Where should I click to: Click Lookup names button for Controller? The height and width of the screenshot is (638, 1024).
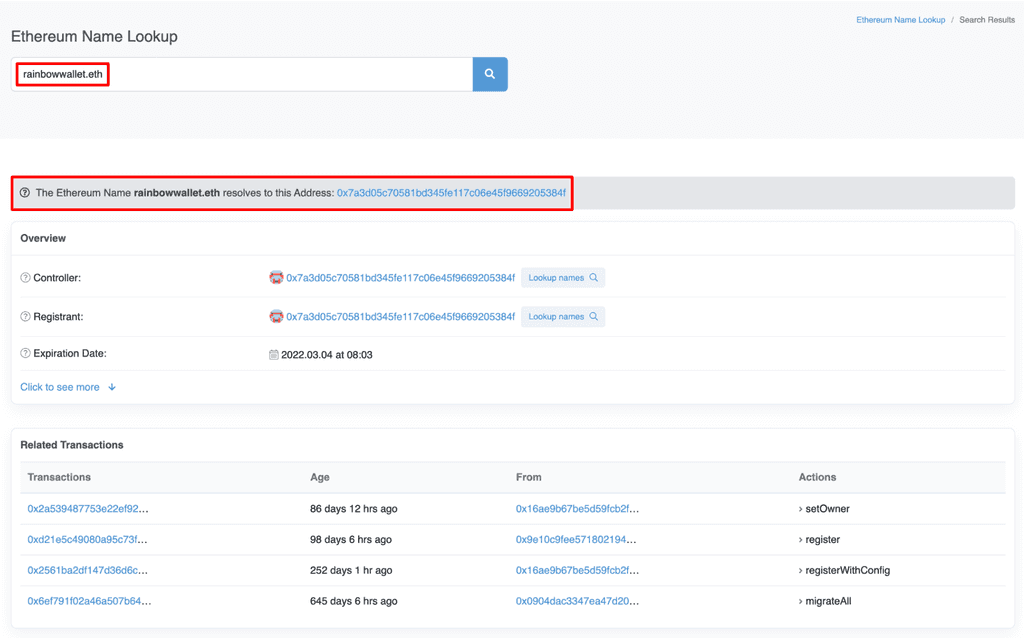coord(563,278)
